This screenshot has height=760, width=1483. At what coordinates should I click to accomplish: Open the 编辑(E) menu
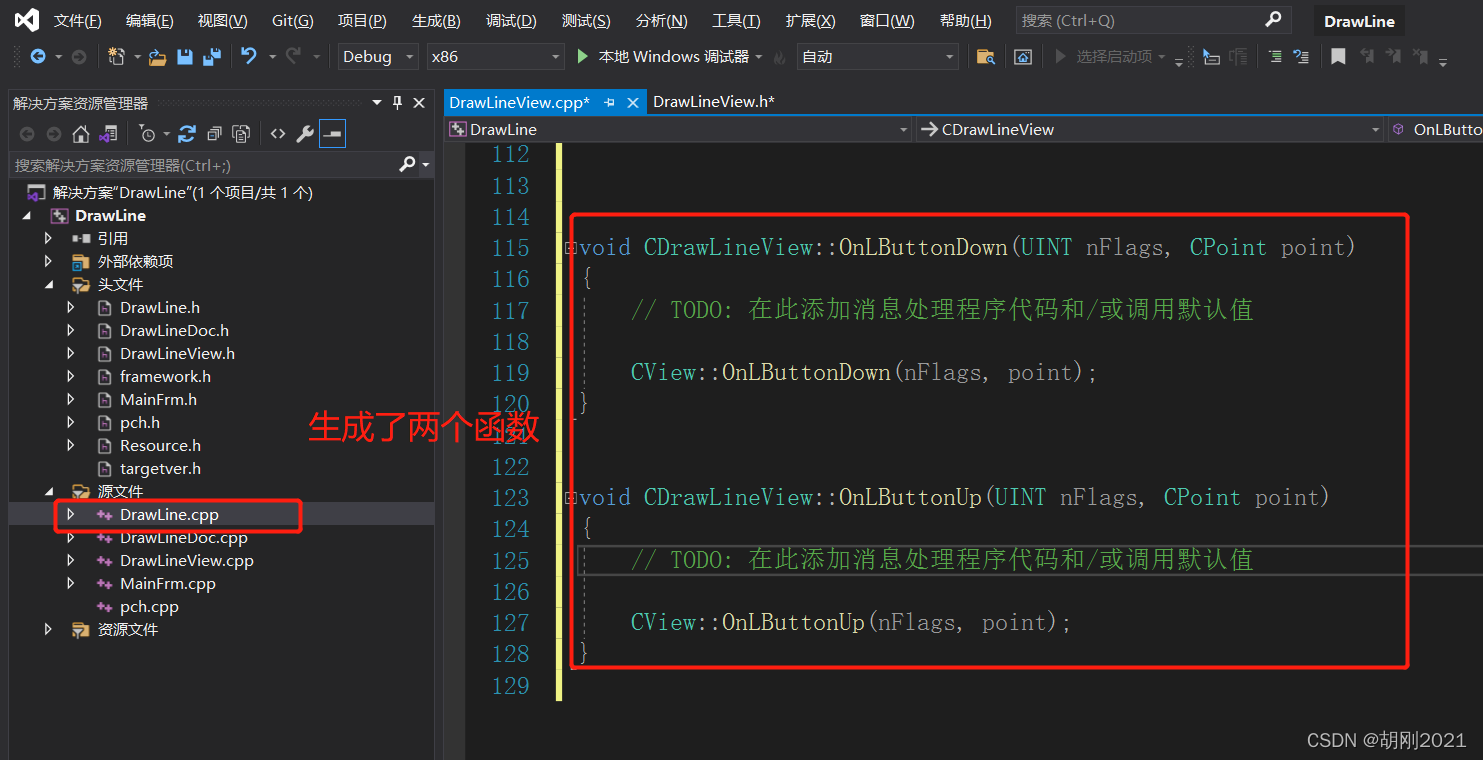tap(150, 21)
